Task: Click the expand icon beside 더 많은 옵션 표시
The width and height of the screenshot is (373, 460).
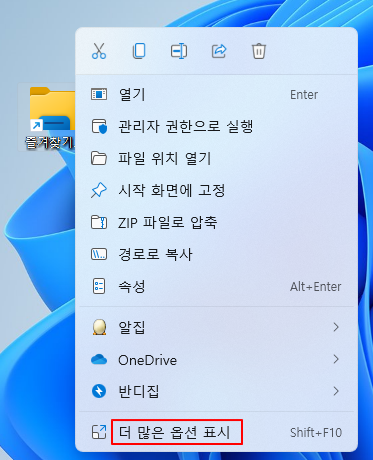Action: coord(99,432)
